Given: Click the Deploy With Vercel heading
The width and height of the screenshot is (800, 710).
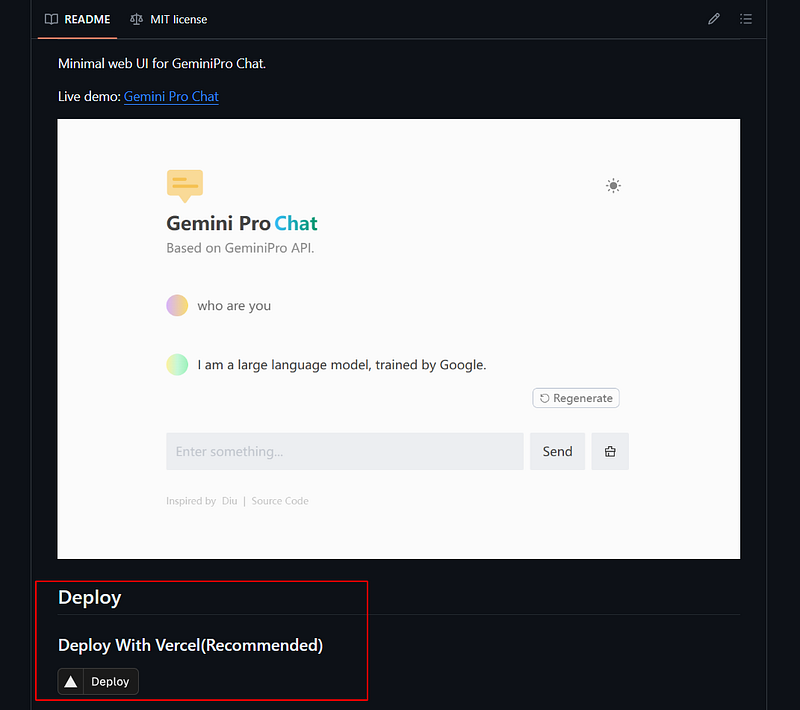Looking at the screenshot, I should pos(190,645).
